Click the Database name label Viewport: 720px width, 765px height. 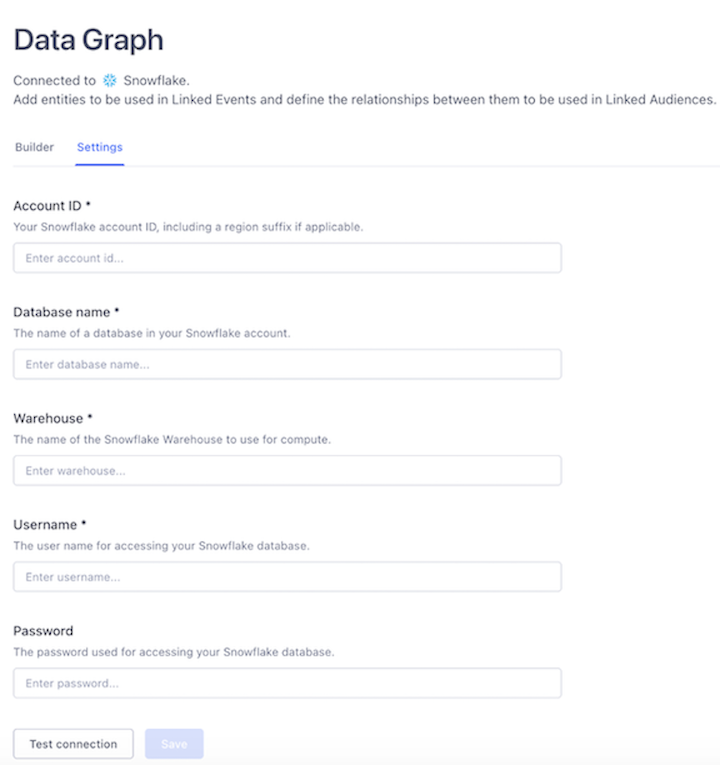[x=66, y=312]
